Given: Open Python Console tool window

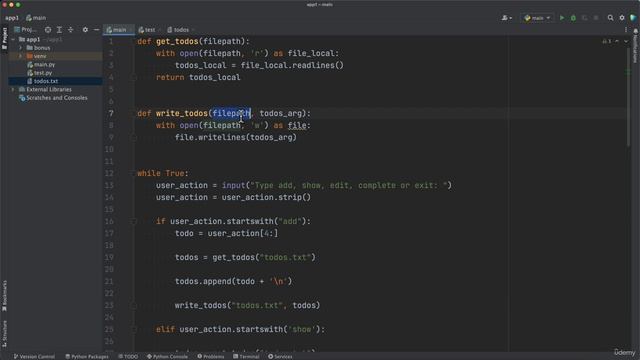Looking at the screenshot, I should point(167,357).
